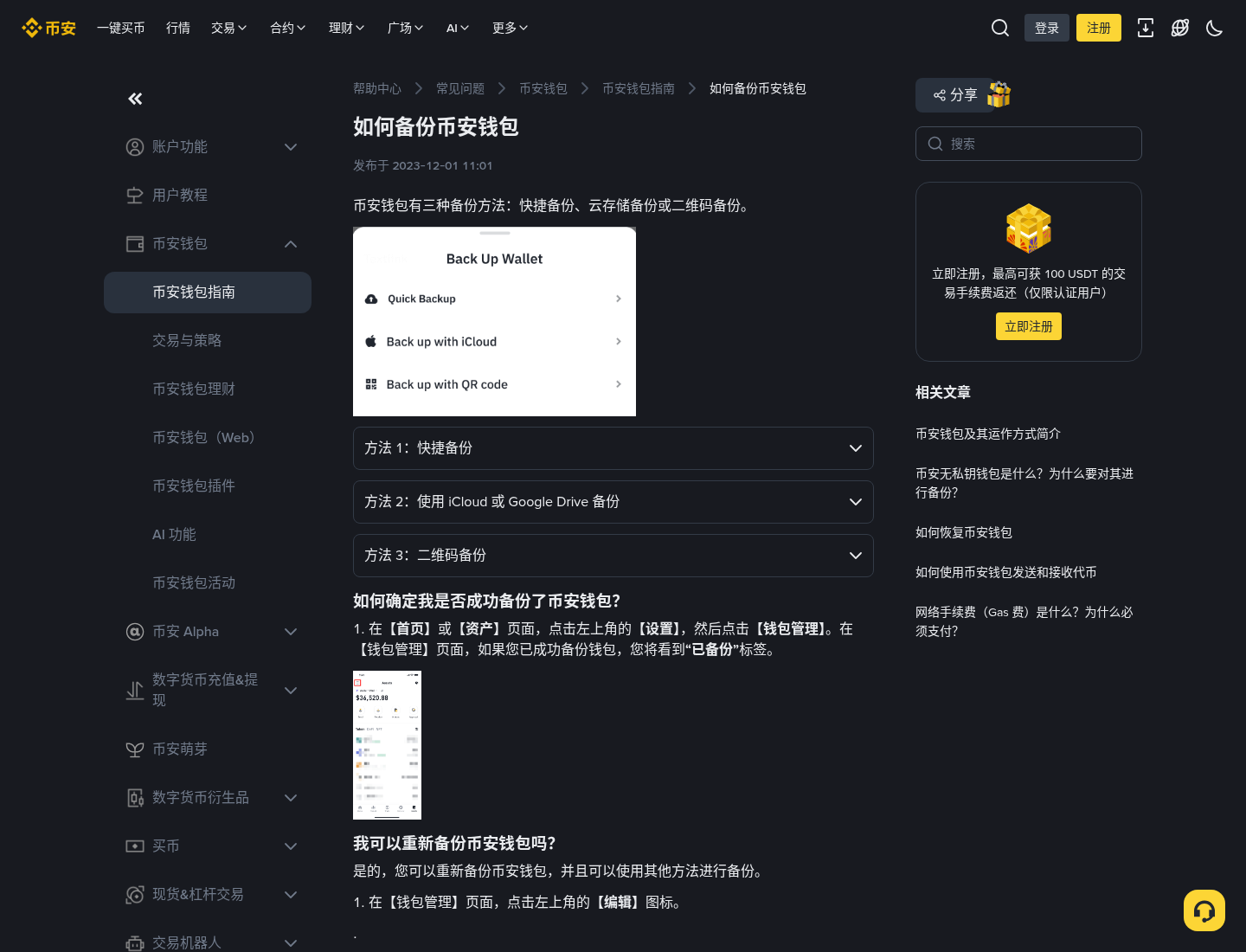Viewport: 1246px width, 952px height.
Task: Select AI 功能 sidebar item
Action: 208,535
